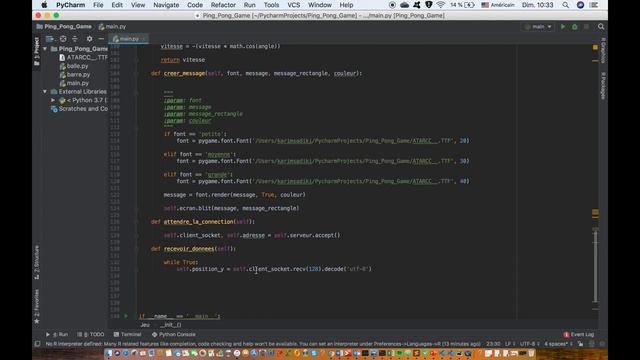
Task: Collapse the Ping_Pong_Game project folder
Action: point(45,49)
